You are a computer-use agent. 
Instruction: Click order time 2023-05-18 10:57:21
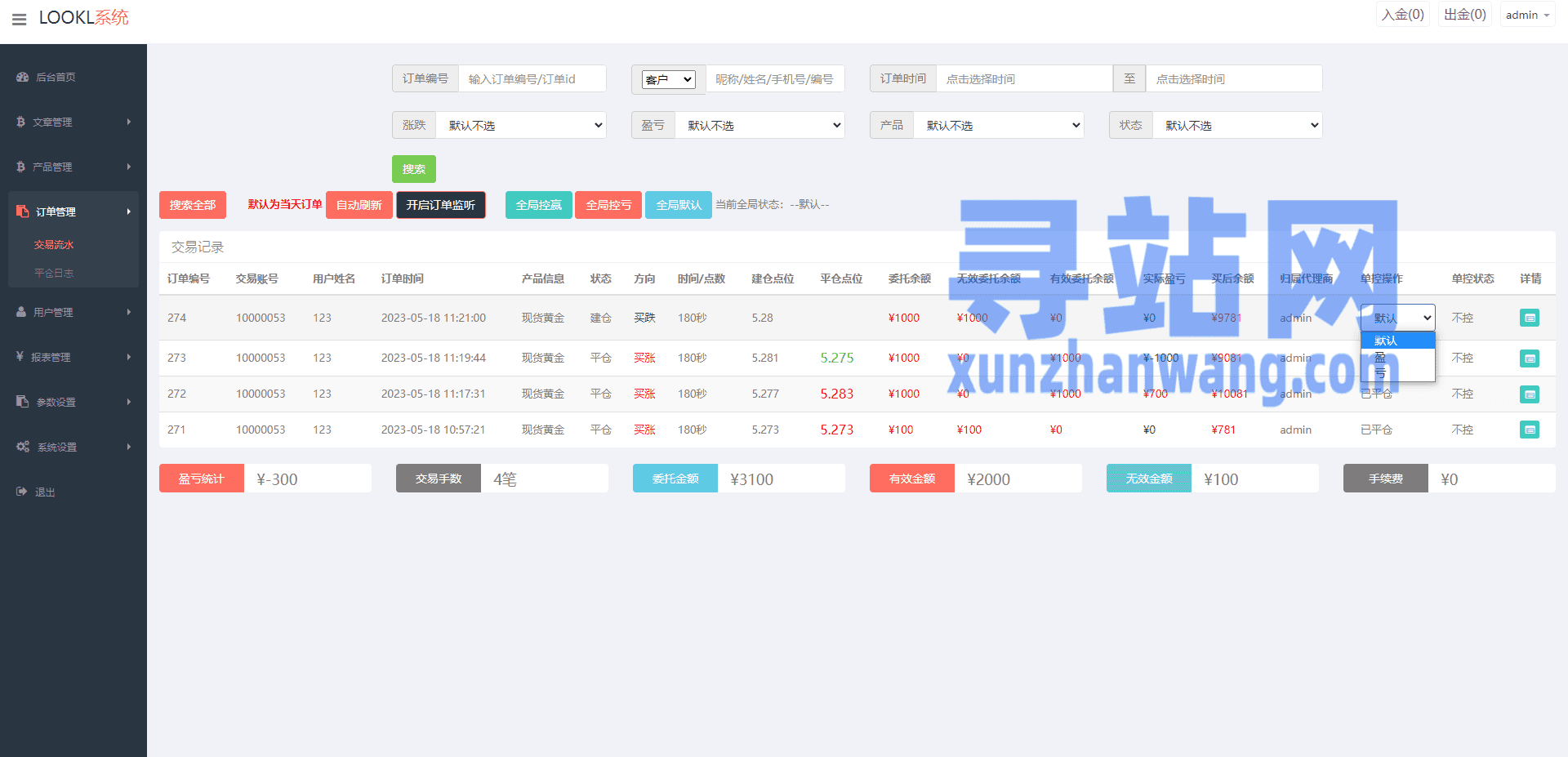tap(434, 430)
